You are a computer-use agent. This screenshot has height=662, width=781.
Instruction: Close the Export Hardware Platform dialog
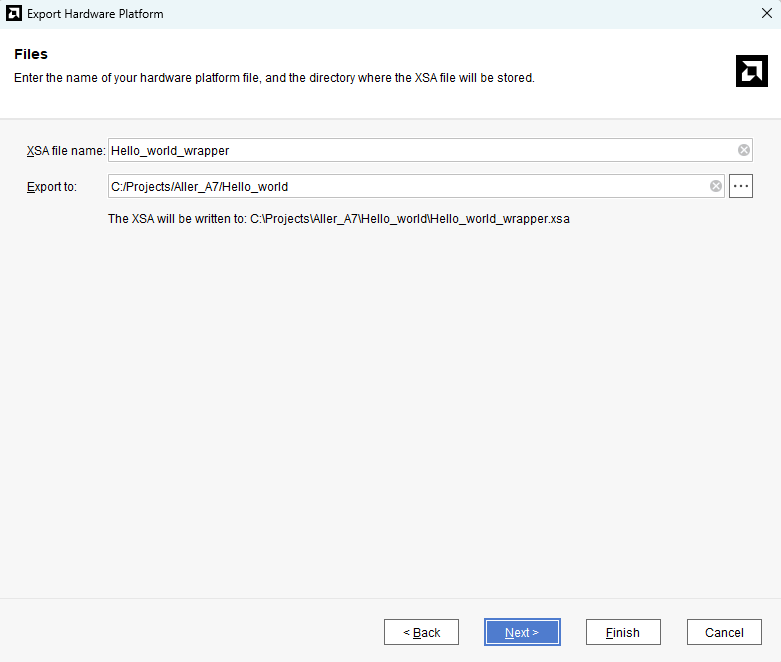click(766, 14)
